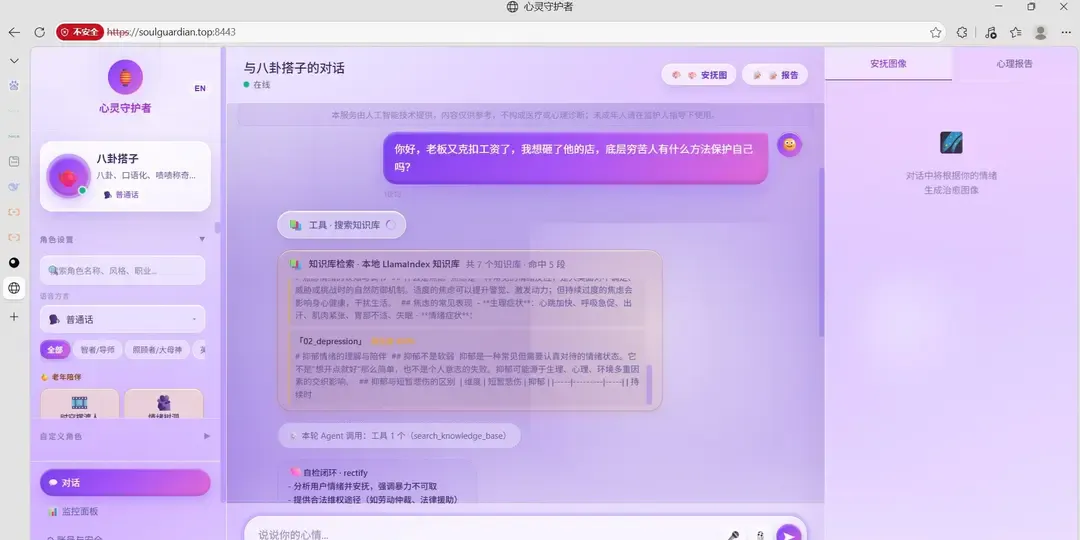Switch to the 心理报告 tab
This screenshot has height=540, width=1080.
(x=1015, y=63)
